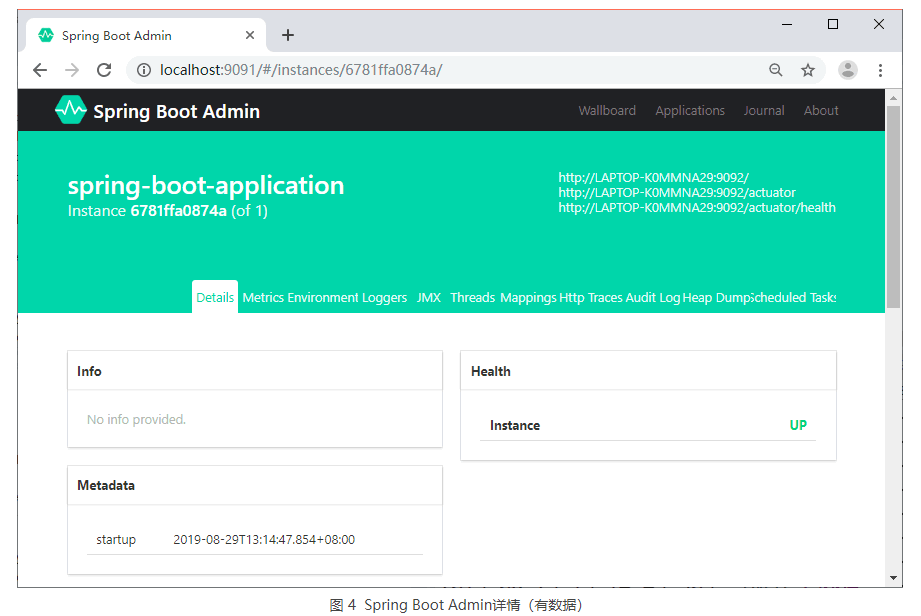Minimize the browser window

point(787,24)
